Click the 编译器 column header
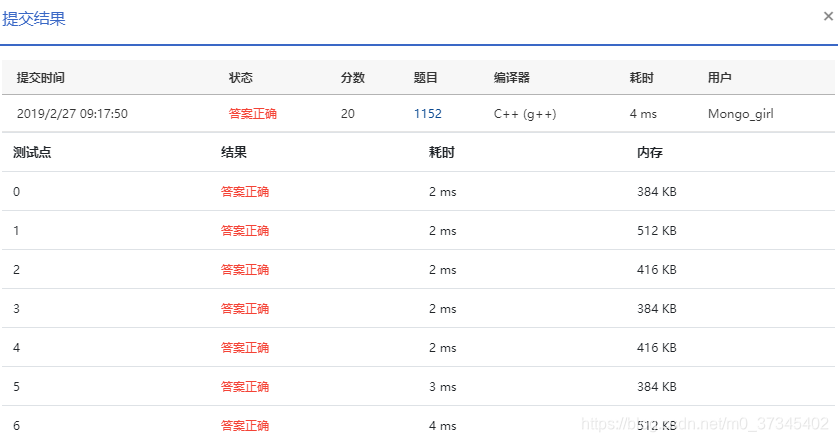838x442 pixels. [x=511, y=78]
